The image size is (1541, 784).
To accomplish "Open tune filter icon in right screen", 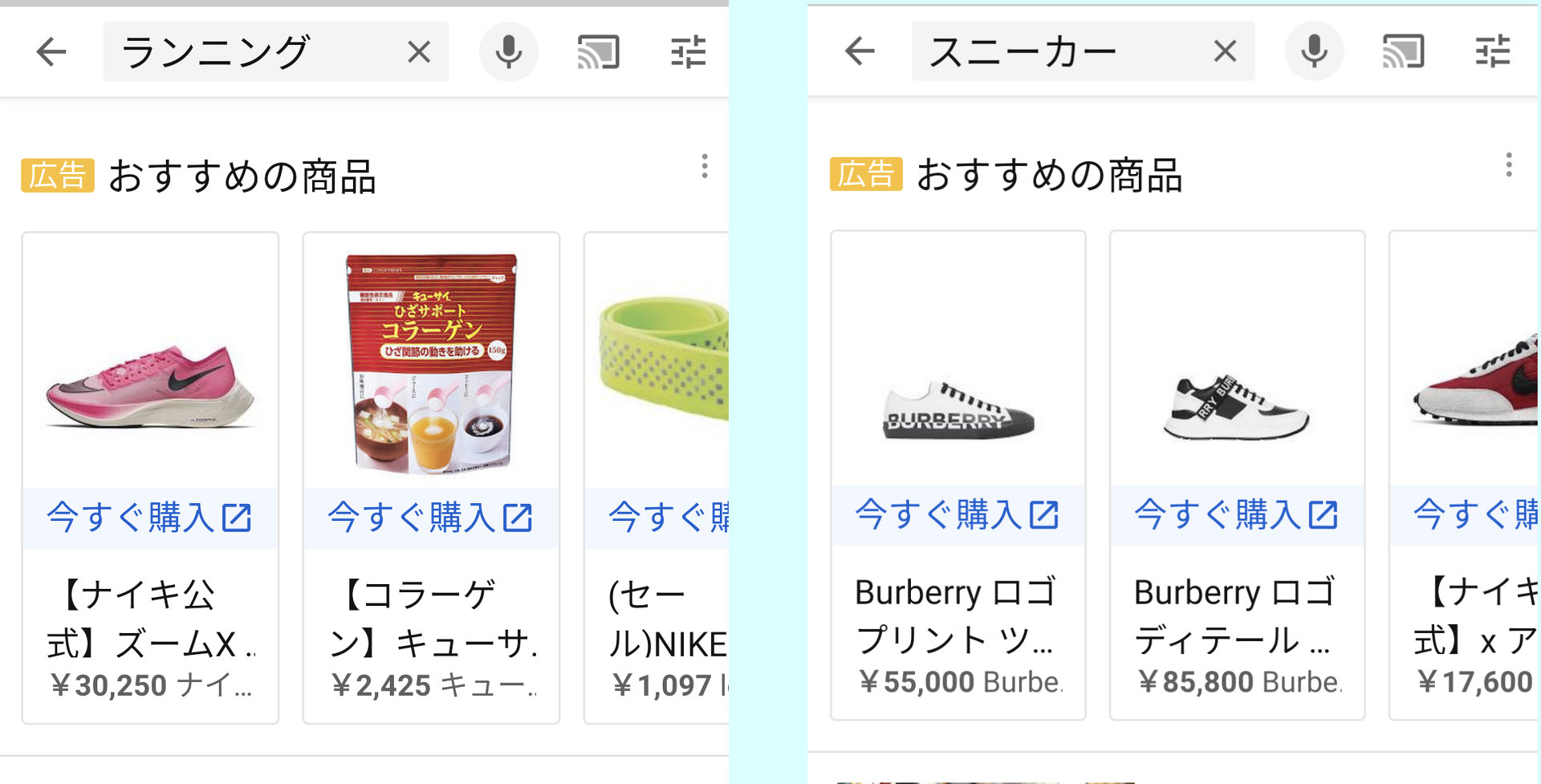I will pyautogui.click(x=1494, y=51).
